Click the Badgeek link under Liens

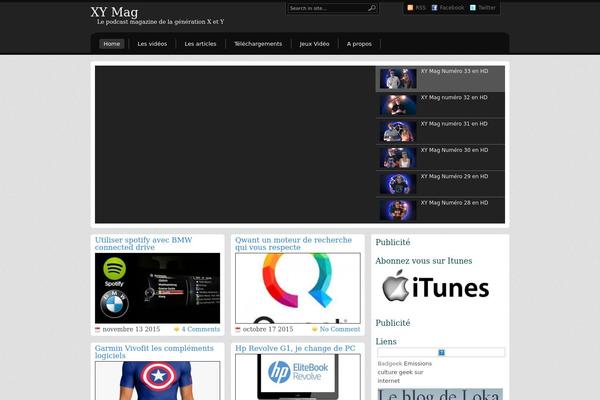click(390, 364)
